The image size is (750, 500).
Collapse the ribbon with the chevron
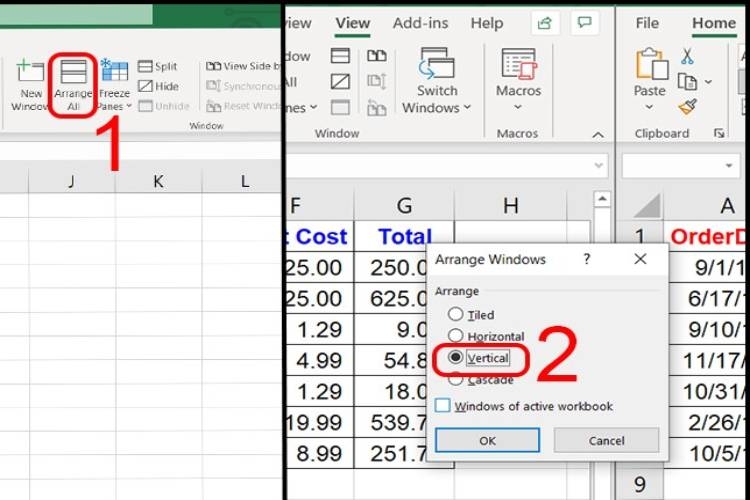598,135
